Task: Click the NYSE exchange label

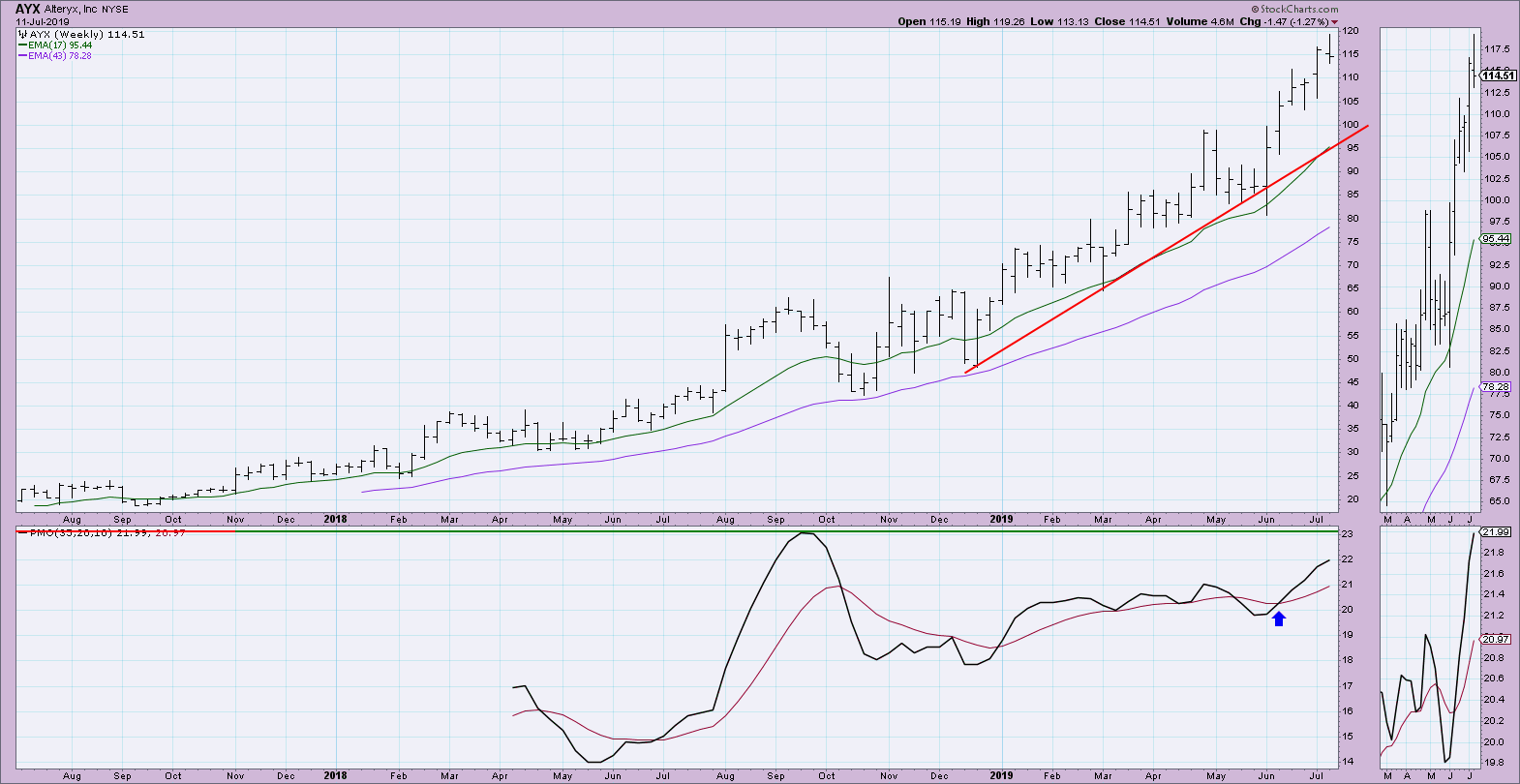Action: 114,10
